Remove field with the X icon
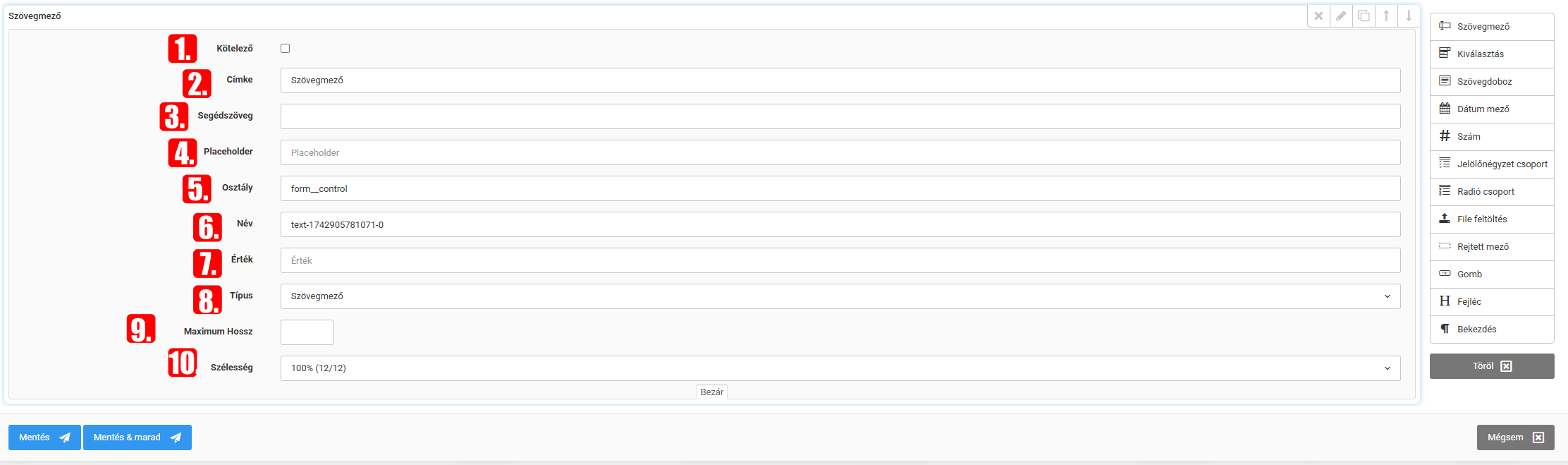 click(x=1318, y=16)
